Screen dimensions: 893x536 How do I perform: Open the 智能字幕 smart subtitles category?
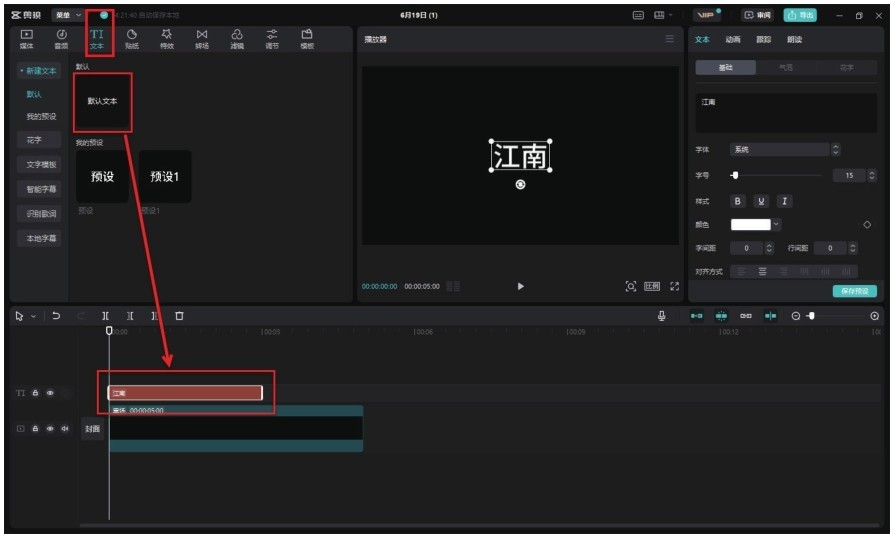[40, 189]
